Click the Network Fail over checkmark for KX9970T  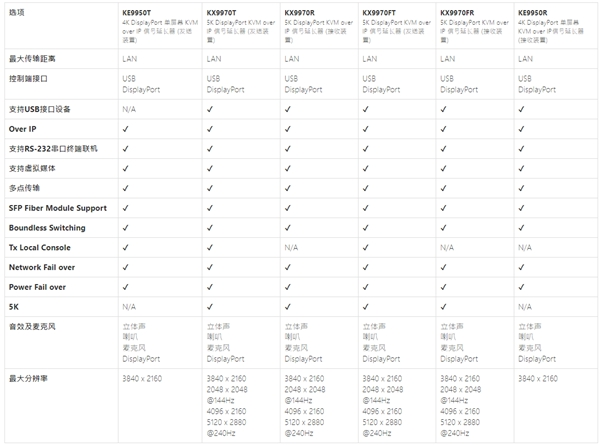210,267
